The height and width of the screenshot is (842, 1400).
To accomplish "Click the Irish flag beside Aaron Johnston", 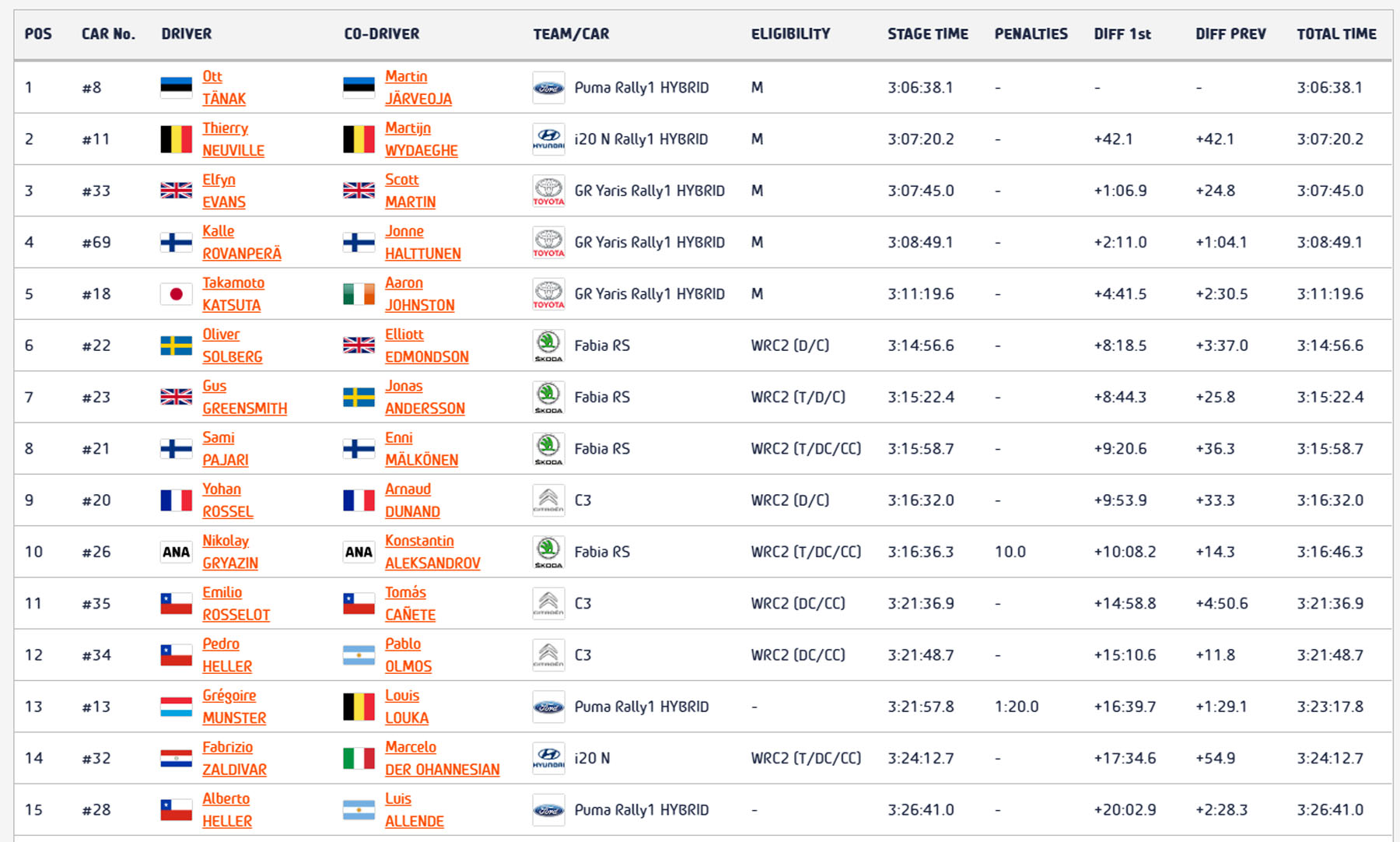I will point(359,293).
